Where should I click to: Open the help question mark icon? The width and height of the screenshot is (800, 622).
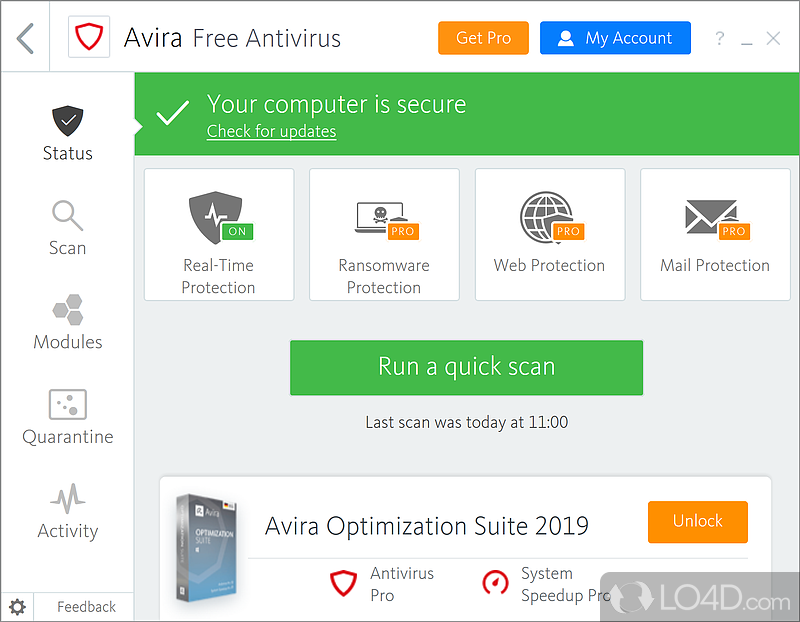point(719,39)
